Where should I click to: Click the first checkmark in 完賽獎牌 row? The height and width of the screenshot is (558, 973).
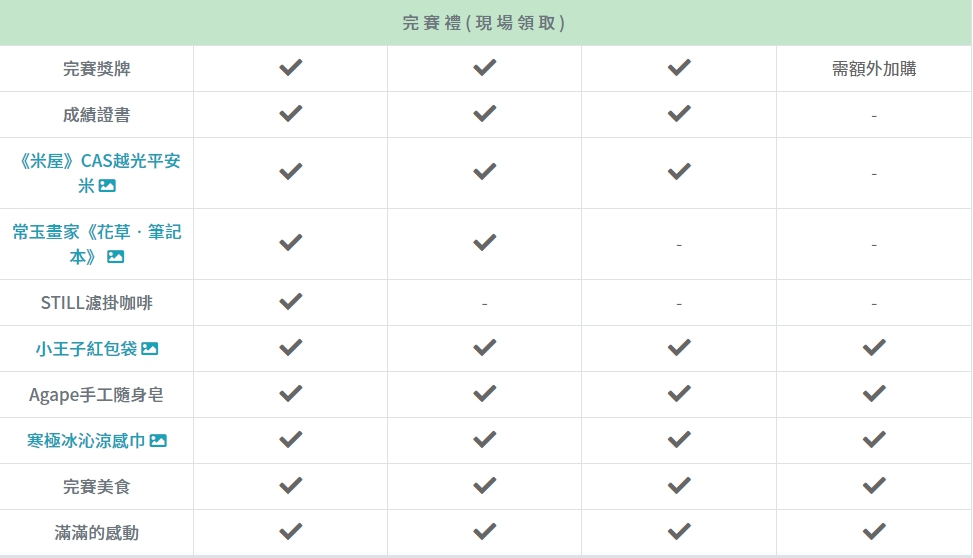click(x=291, y=68)
